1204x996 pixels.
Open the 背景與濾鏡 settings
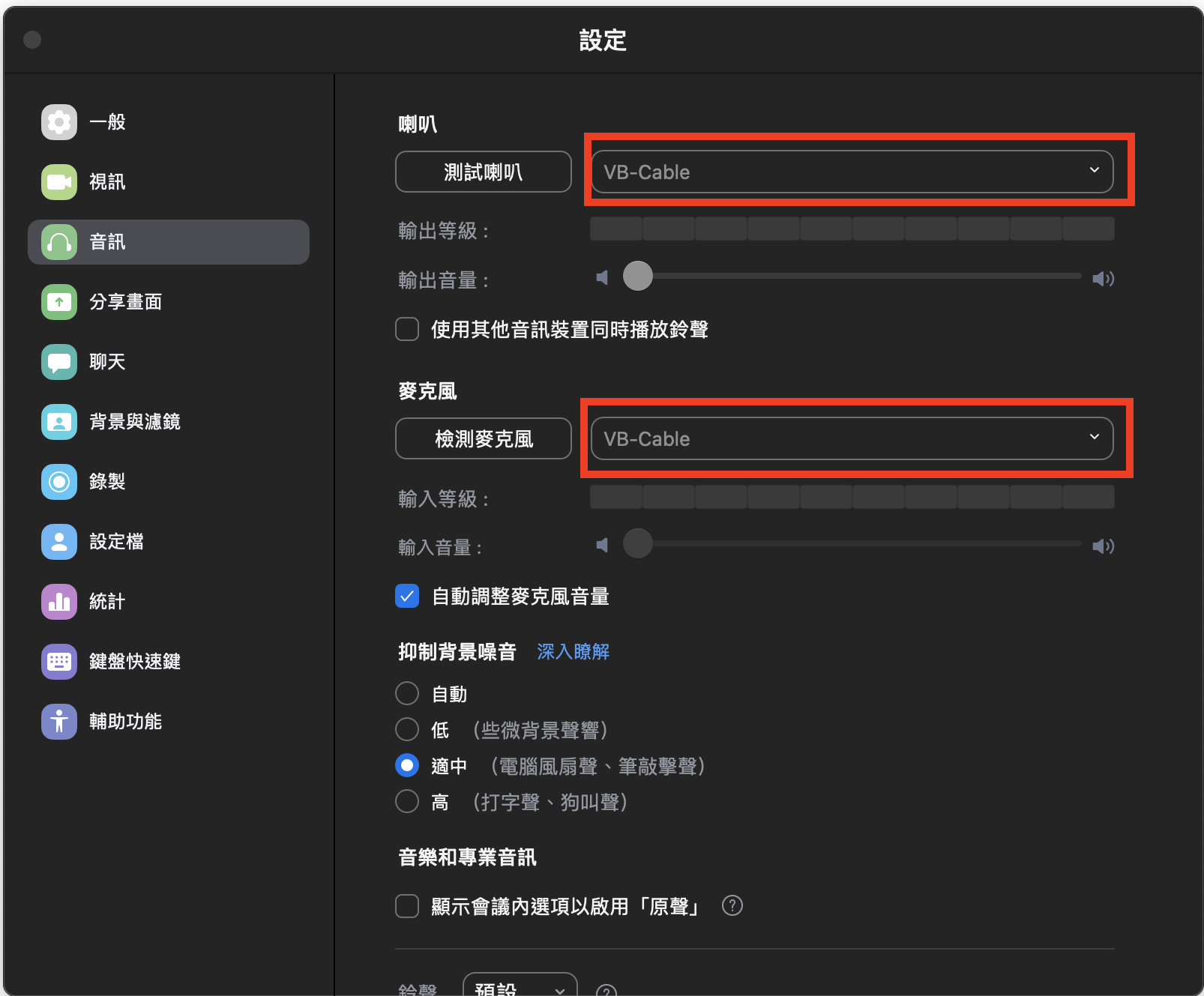[x=169, y=422]
